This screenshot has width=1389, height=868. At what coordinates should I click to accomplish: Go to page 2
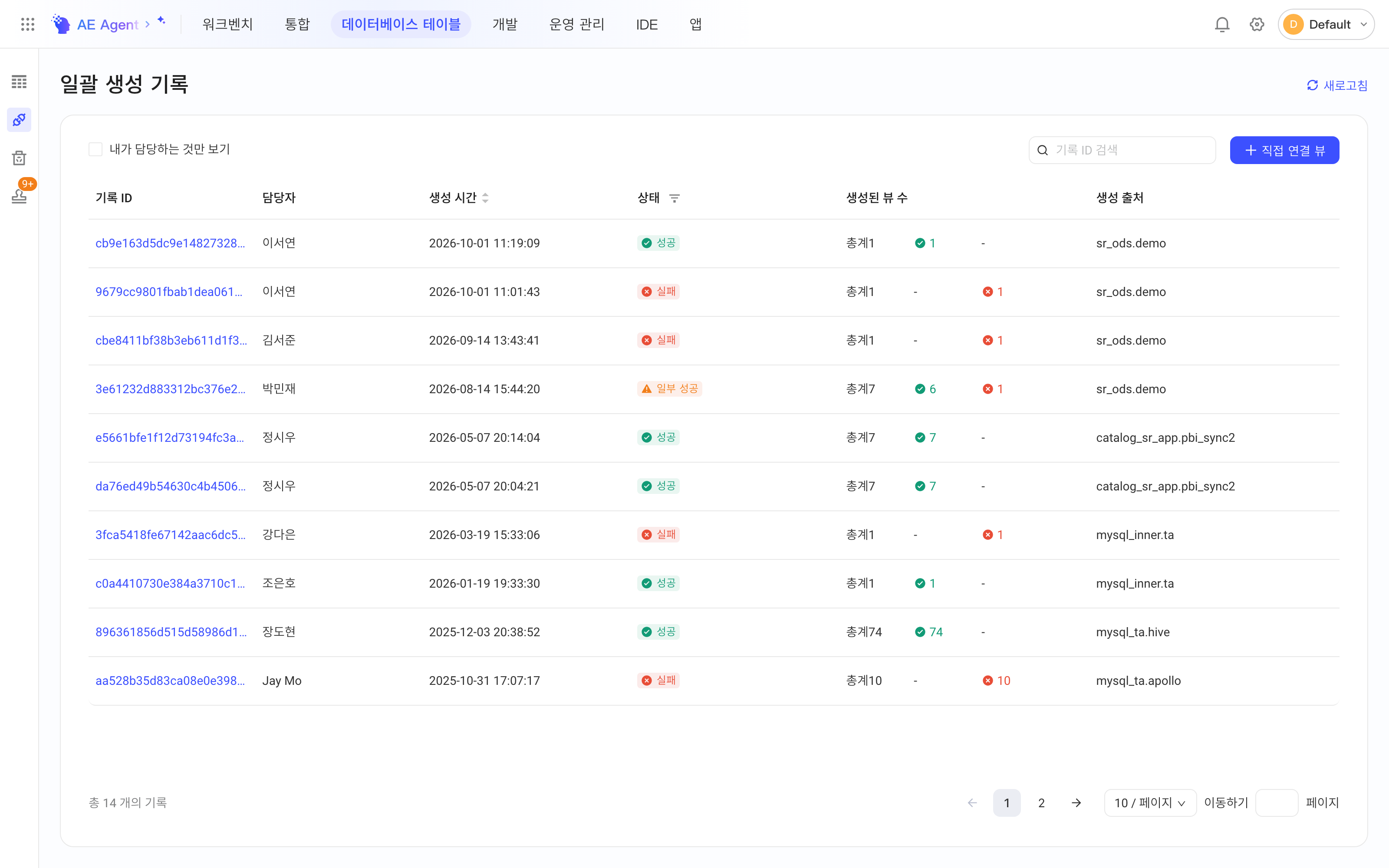click(1041, 802)
